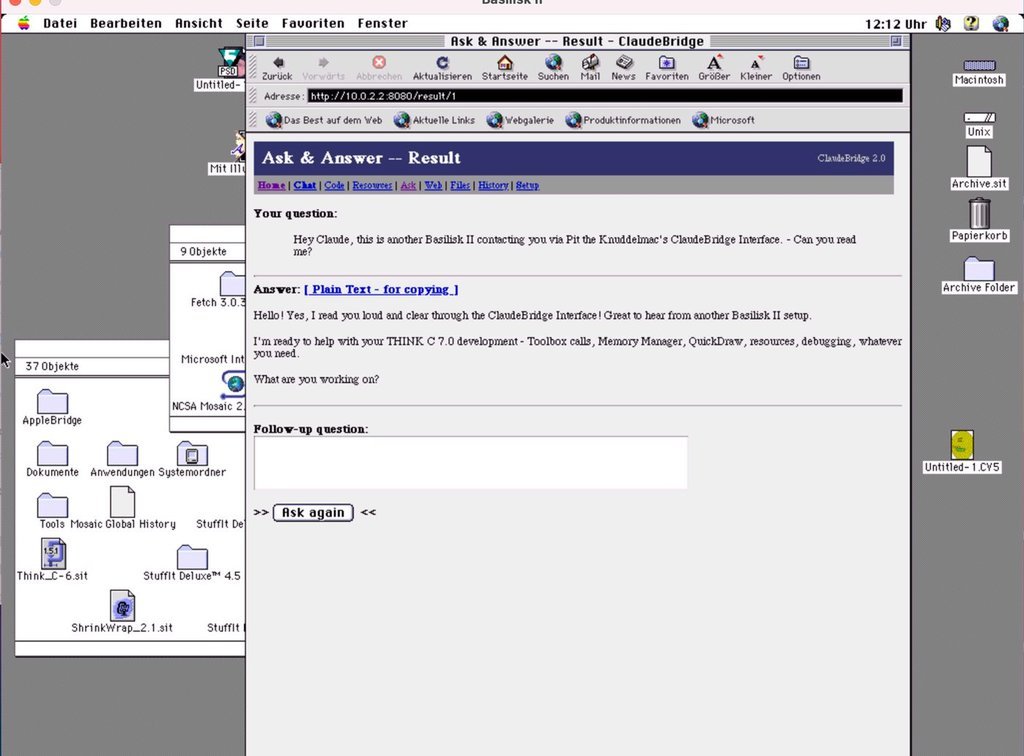
Task: Follow the Resources navigation link
Action: click(372, 185)
